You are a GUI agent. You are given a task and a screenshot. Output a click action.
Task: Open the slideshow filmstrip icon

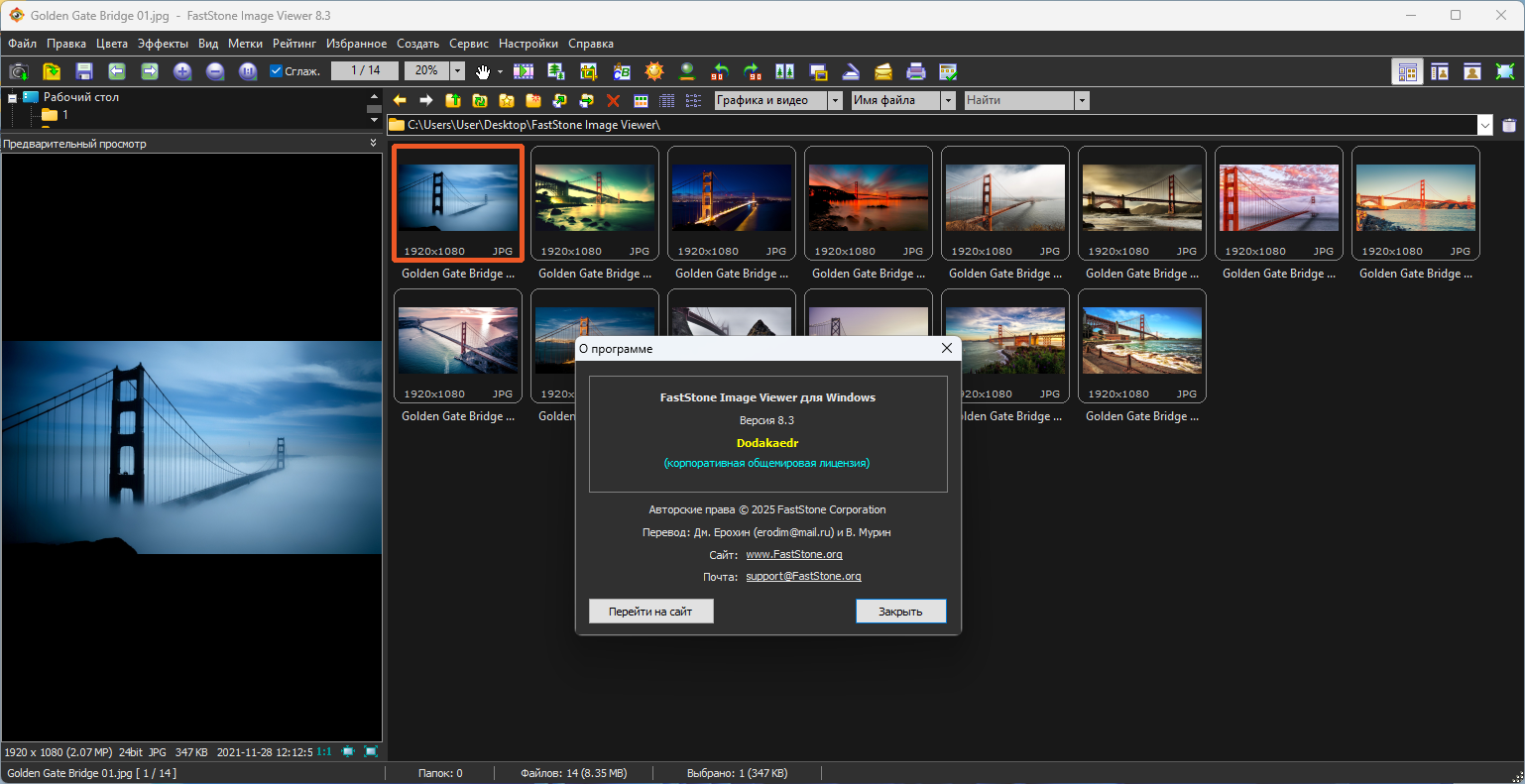click(x=524, y=71)
